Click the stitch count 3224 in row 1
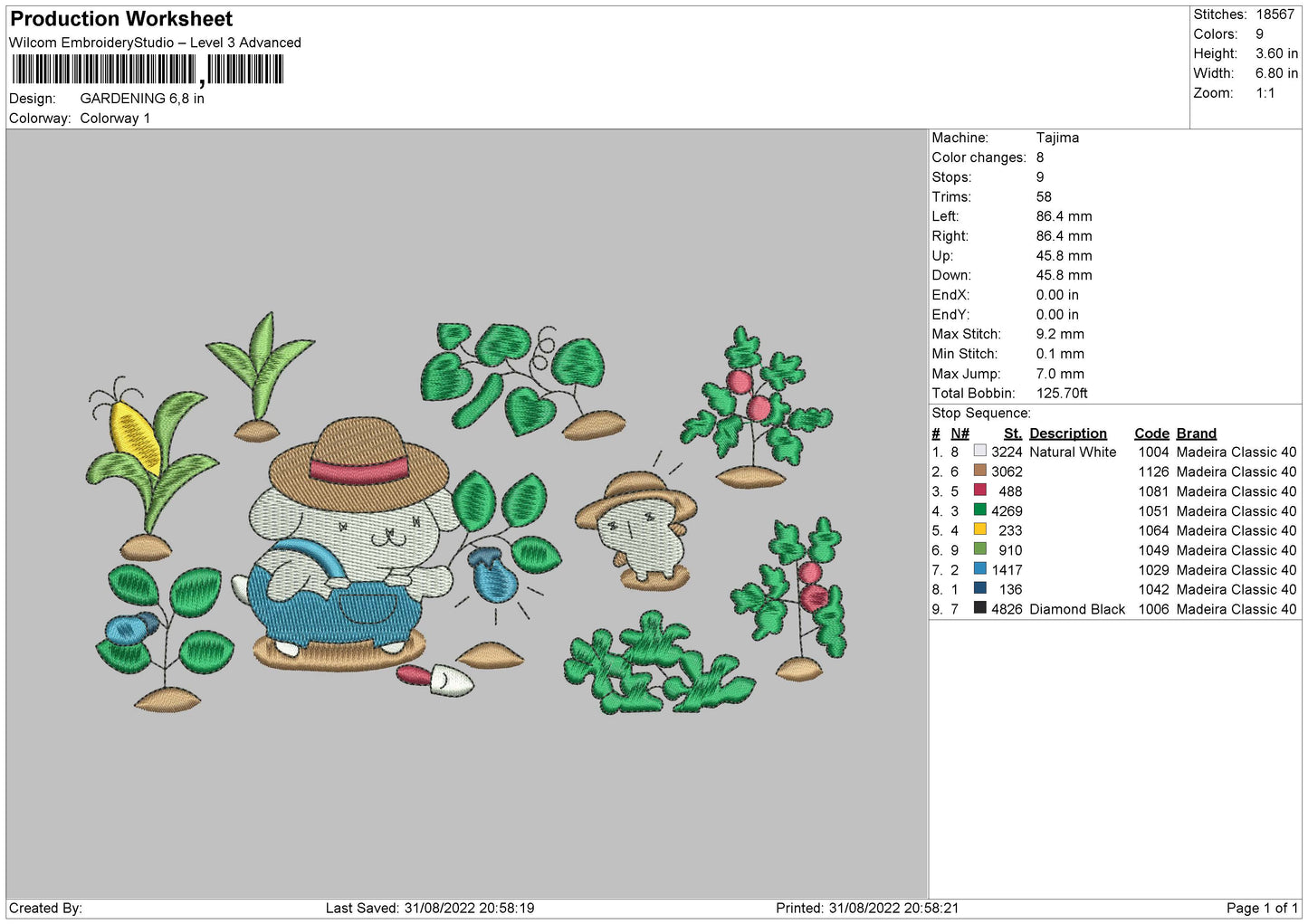1308x924 pixels. tap(1007, 452)
